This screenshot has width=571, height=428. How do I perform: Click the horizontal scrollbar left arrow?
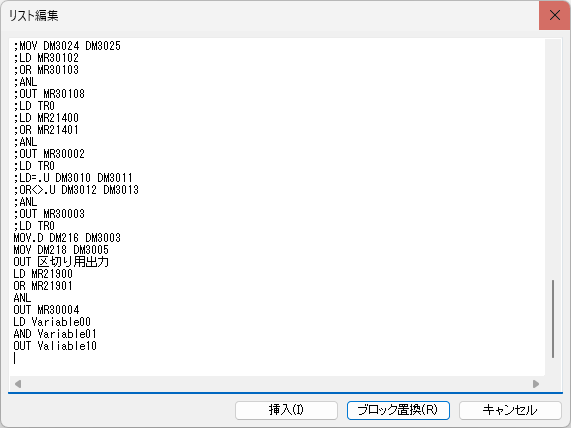click(x=18, y=384)
